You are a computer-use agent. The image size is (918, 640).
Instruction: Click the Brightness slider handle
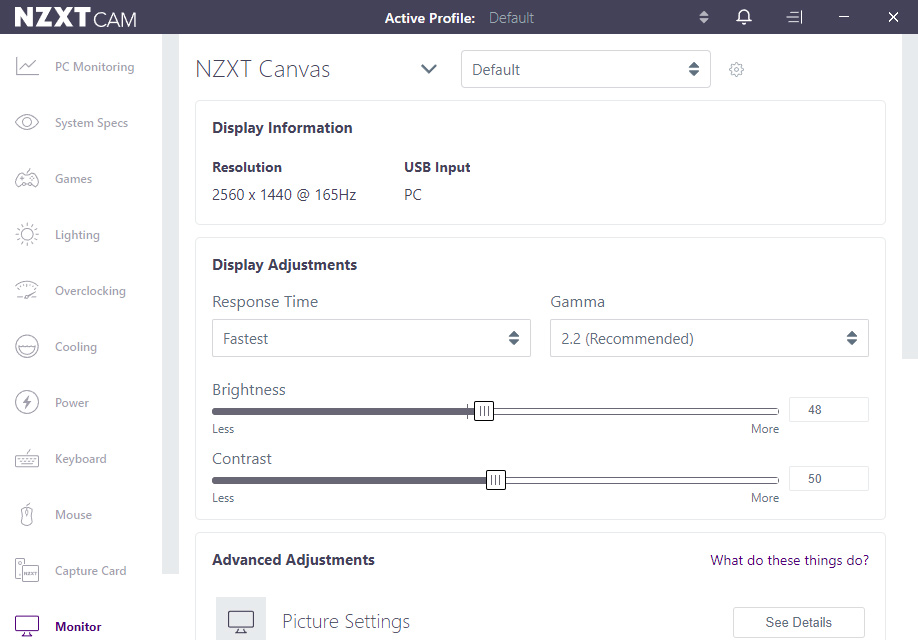click(484, 411)
